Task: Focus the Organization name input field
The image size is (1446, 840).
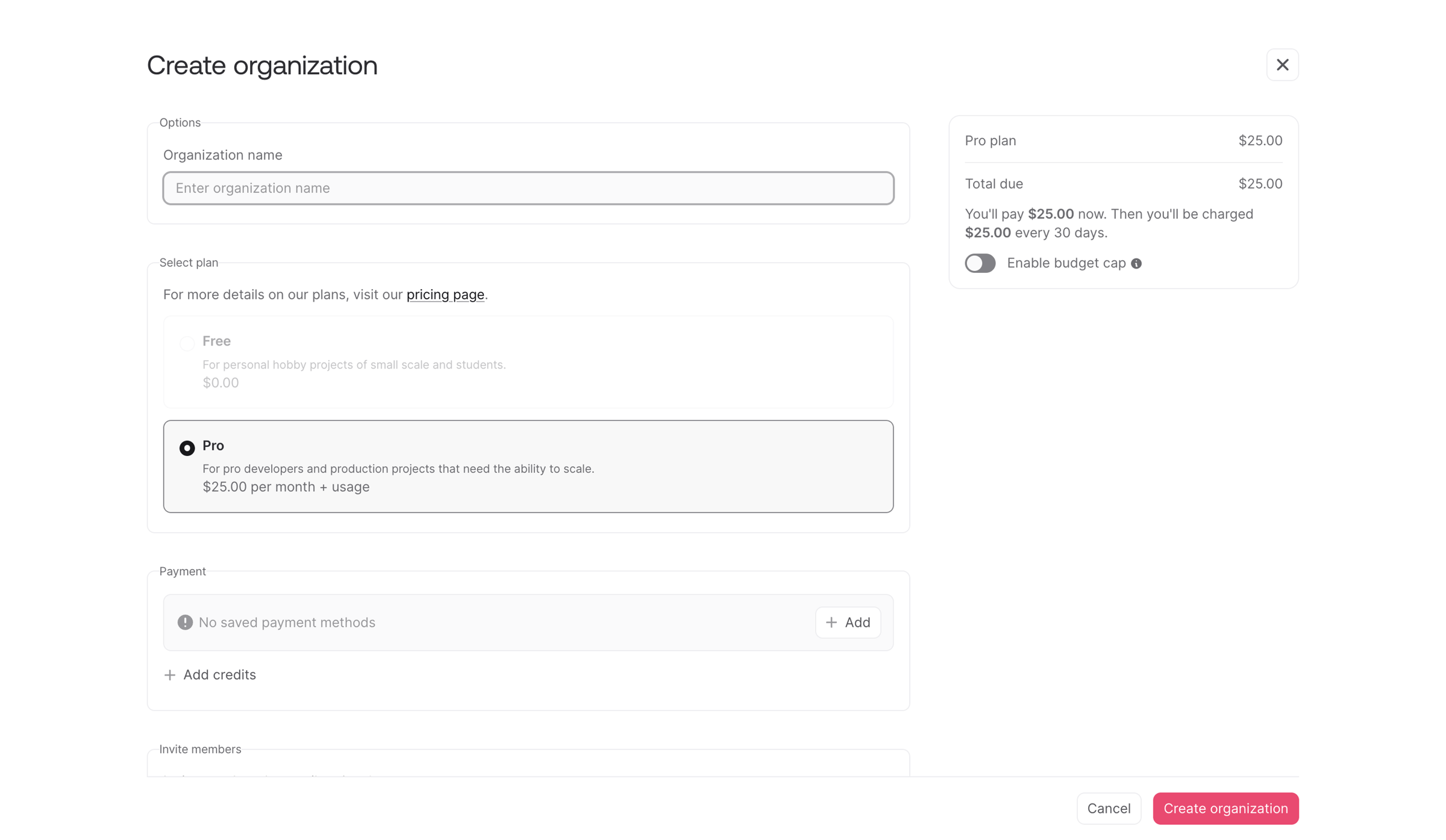Action: point(528,188)
